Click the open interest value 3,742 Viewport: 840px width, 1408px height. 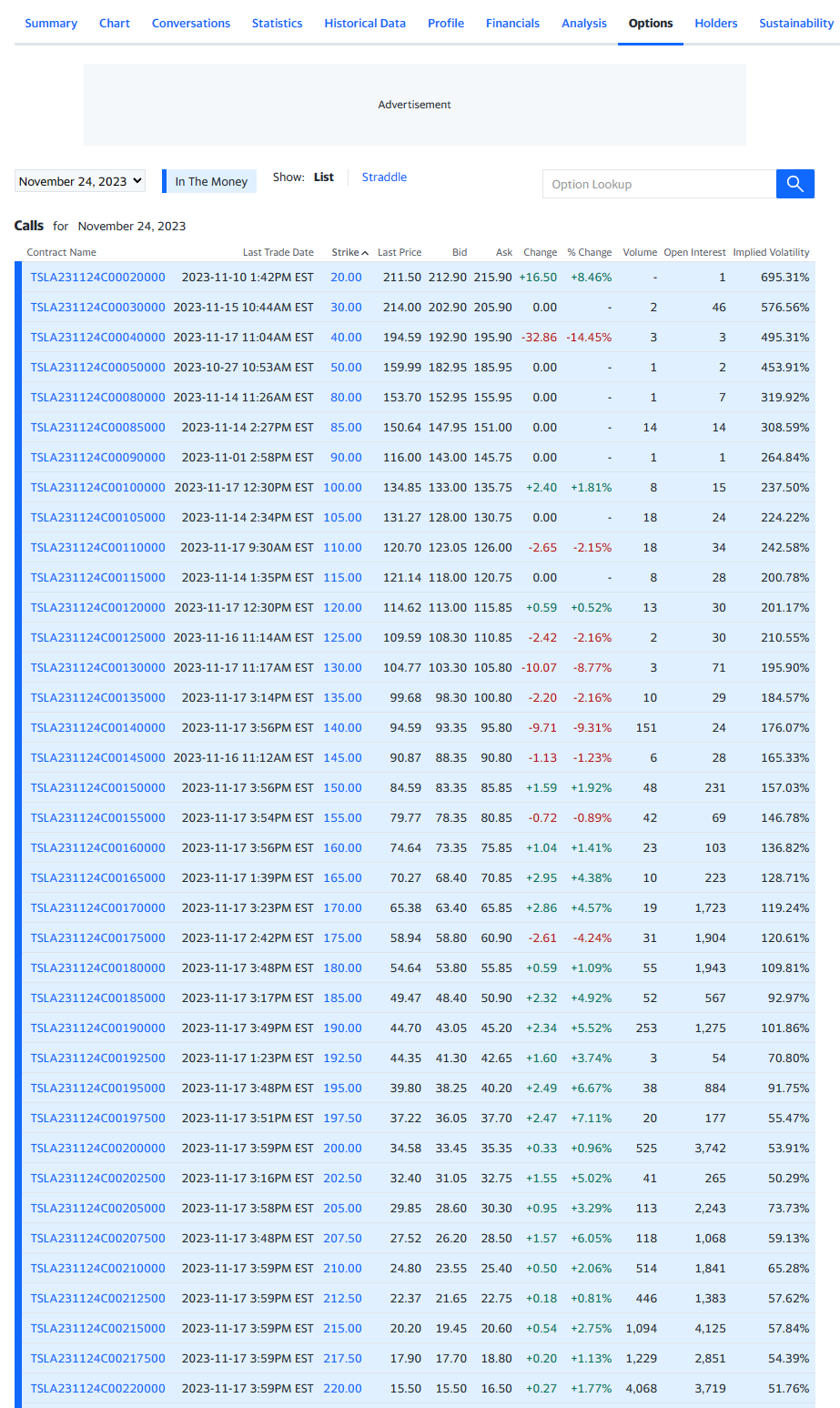710,1148
